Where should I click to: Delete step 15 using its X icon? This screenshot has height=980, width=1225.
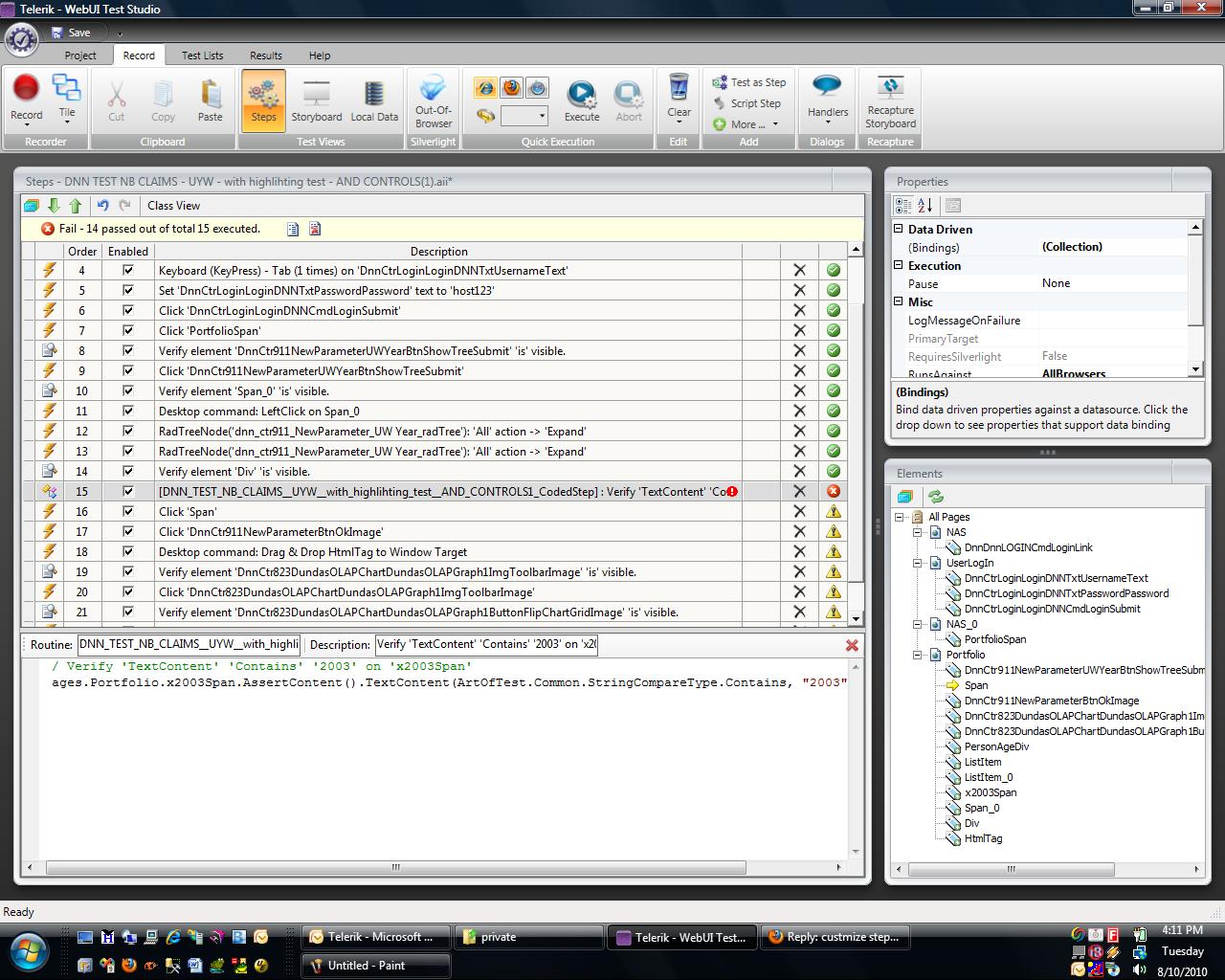pos(799,491)
